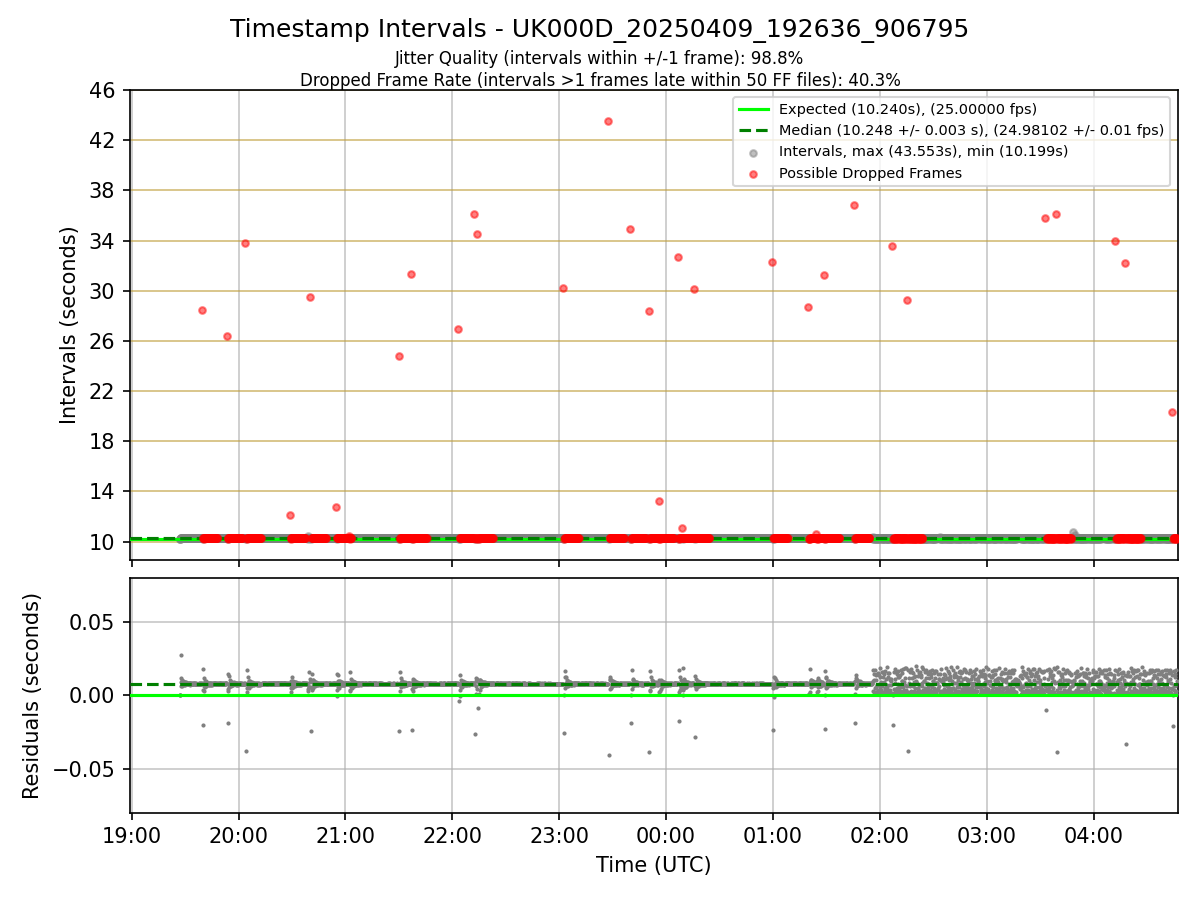Viewport: 1200px width, 900px height.
Task: Click the gray interval dot just above the line before 04:00
Action: point(1073,533)
